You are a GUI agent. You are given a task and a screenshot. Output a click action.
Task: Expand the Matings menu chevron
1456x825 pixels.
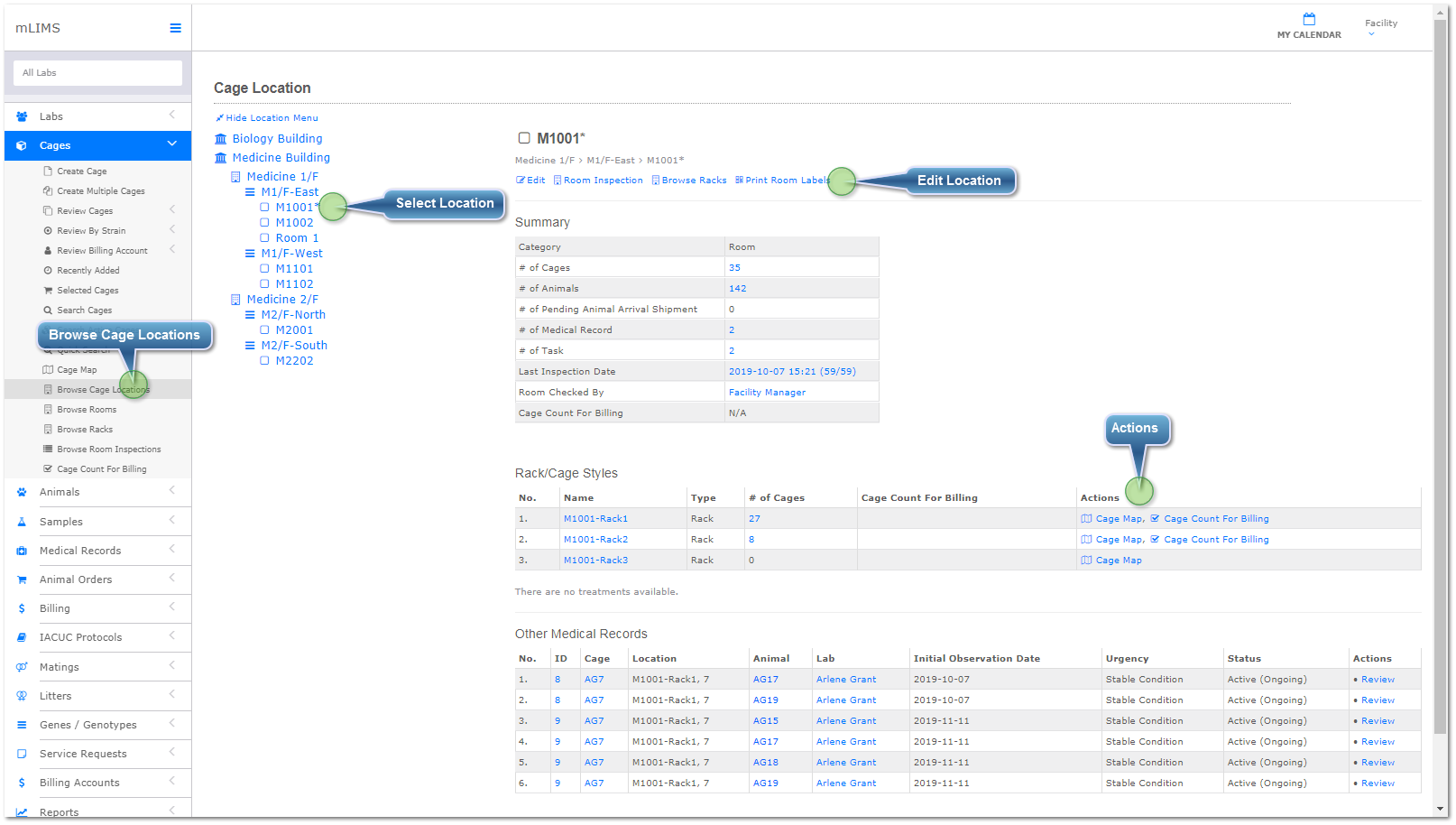tap(171, 665)
